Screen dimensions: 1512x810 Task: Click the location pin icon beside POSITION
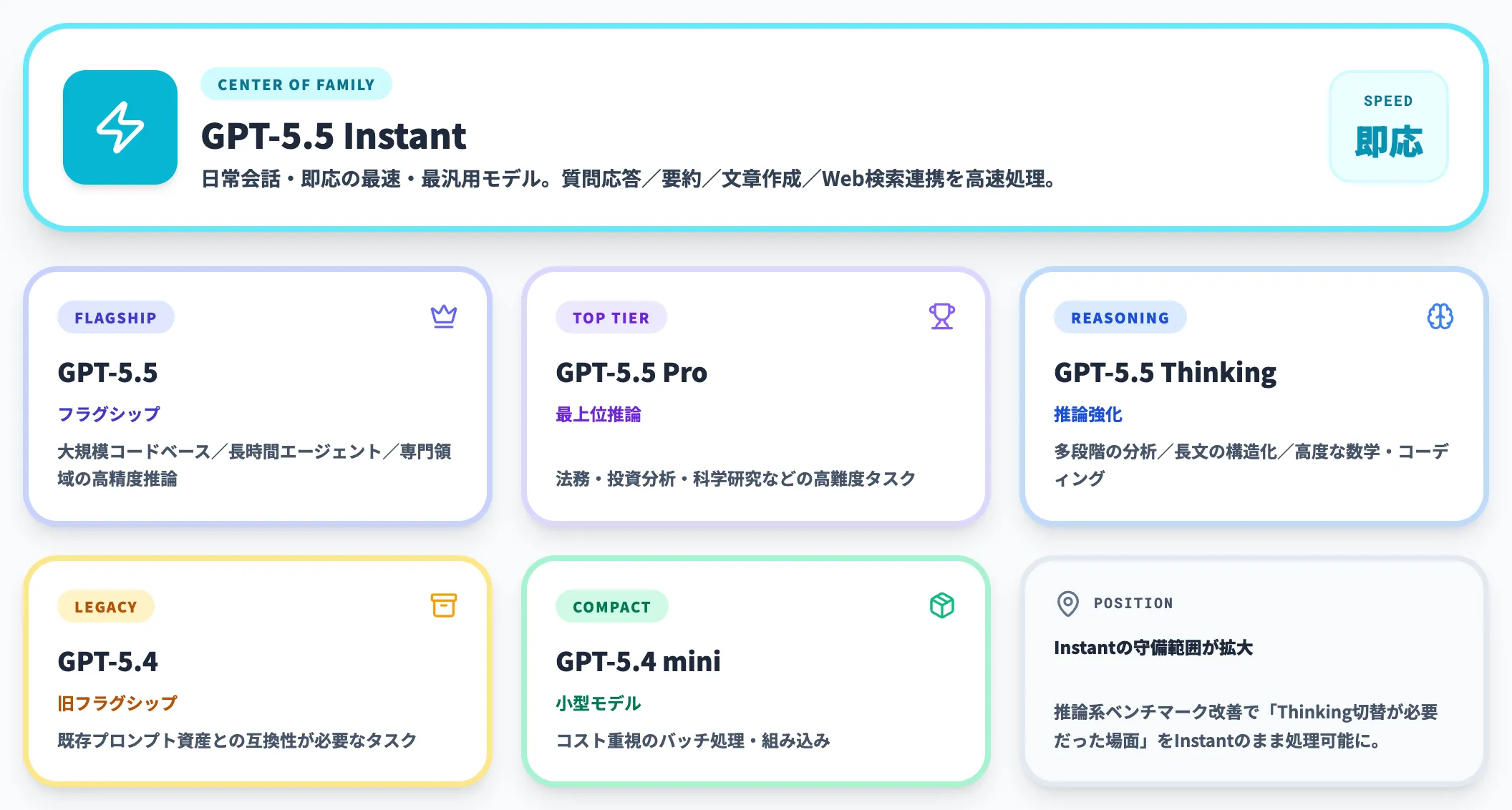coord(1068,604)
